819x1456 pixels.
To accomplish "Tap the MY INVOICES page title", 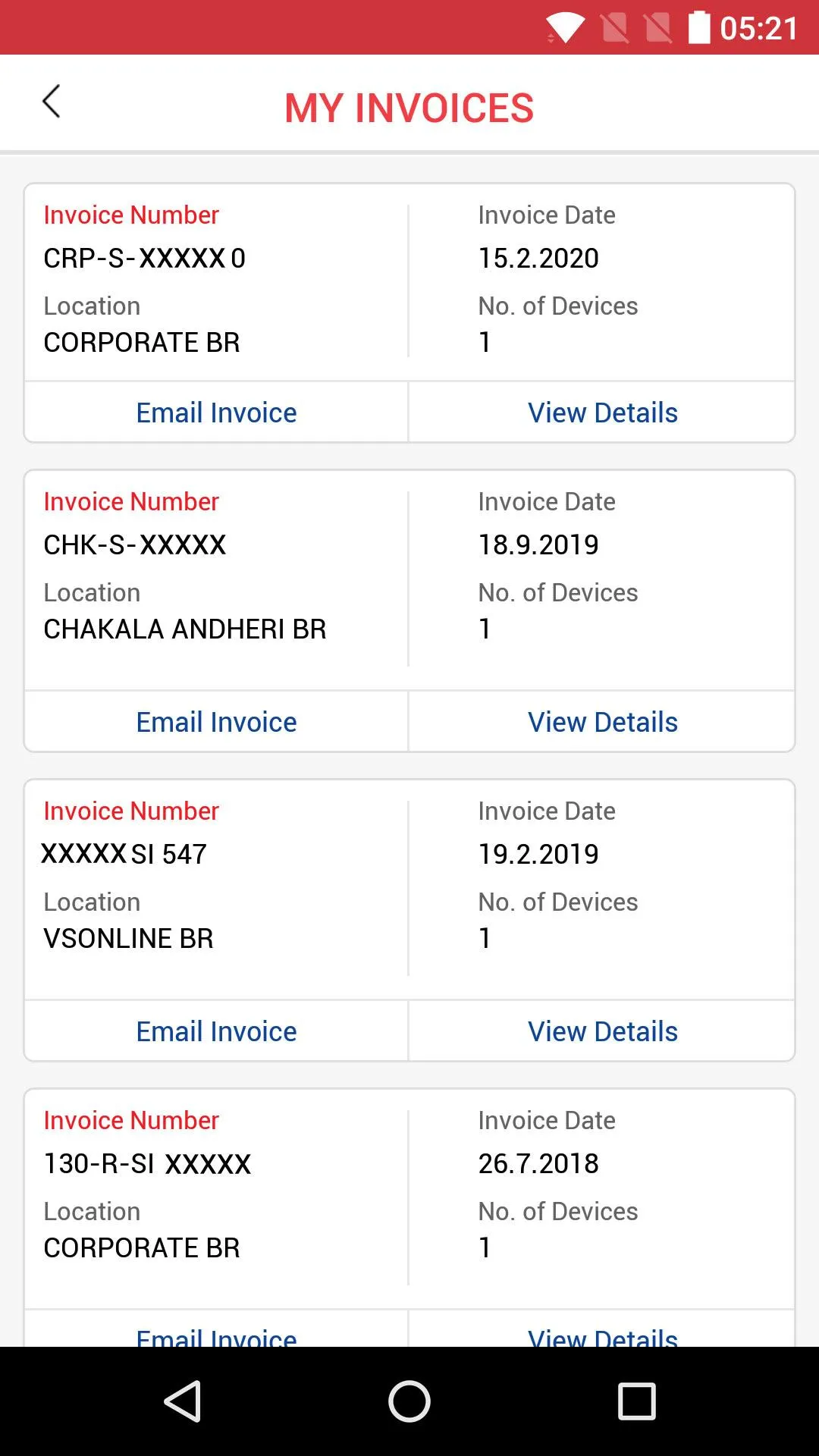I will [409, 108].
